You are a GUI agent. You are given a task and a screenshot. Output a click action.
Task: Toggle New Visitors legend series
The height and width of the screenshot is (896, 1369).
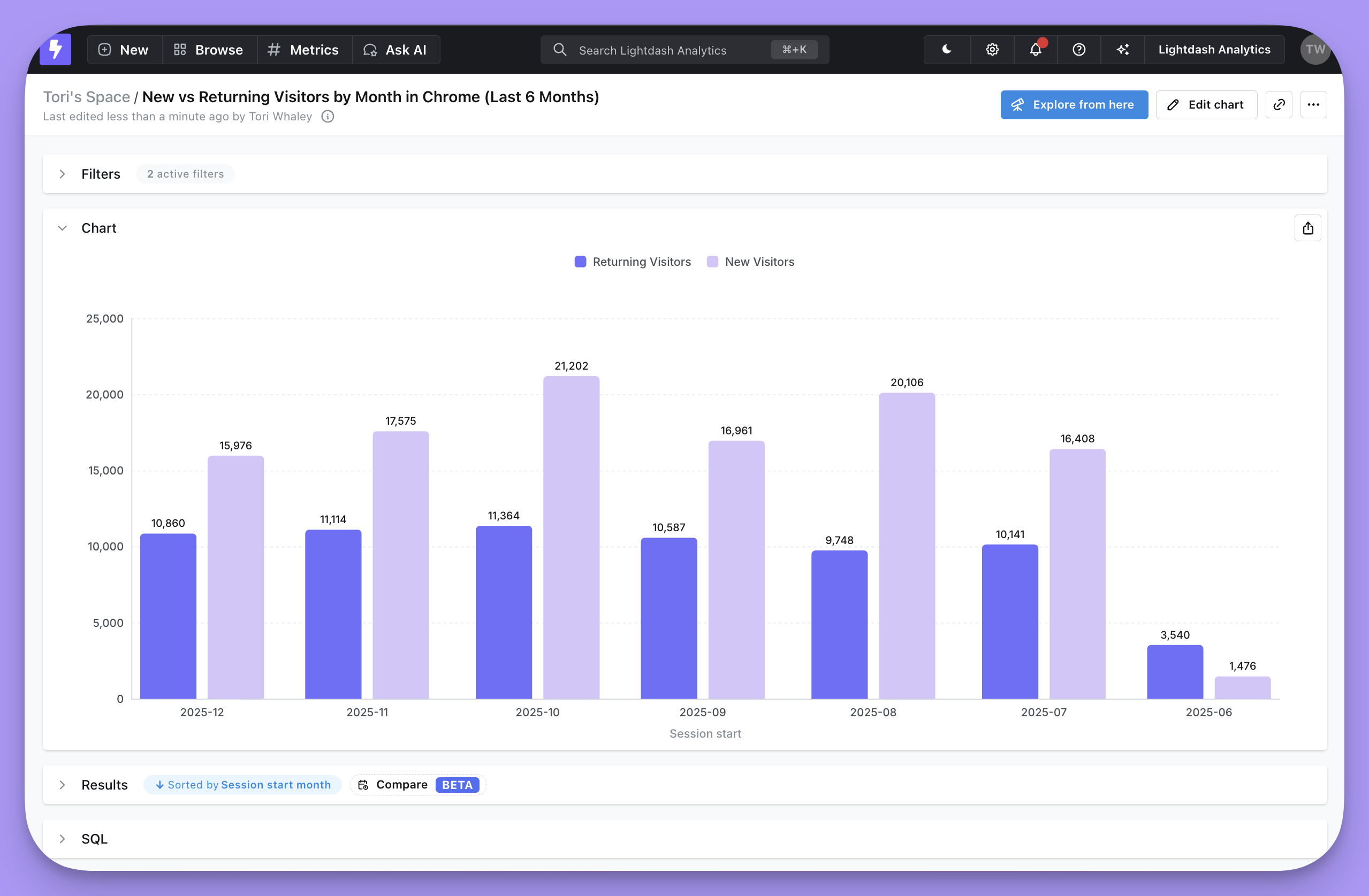coord(751,262)
